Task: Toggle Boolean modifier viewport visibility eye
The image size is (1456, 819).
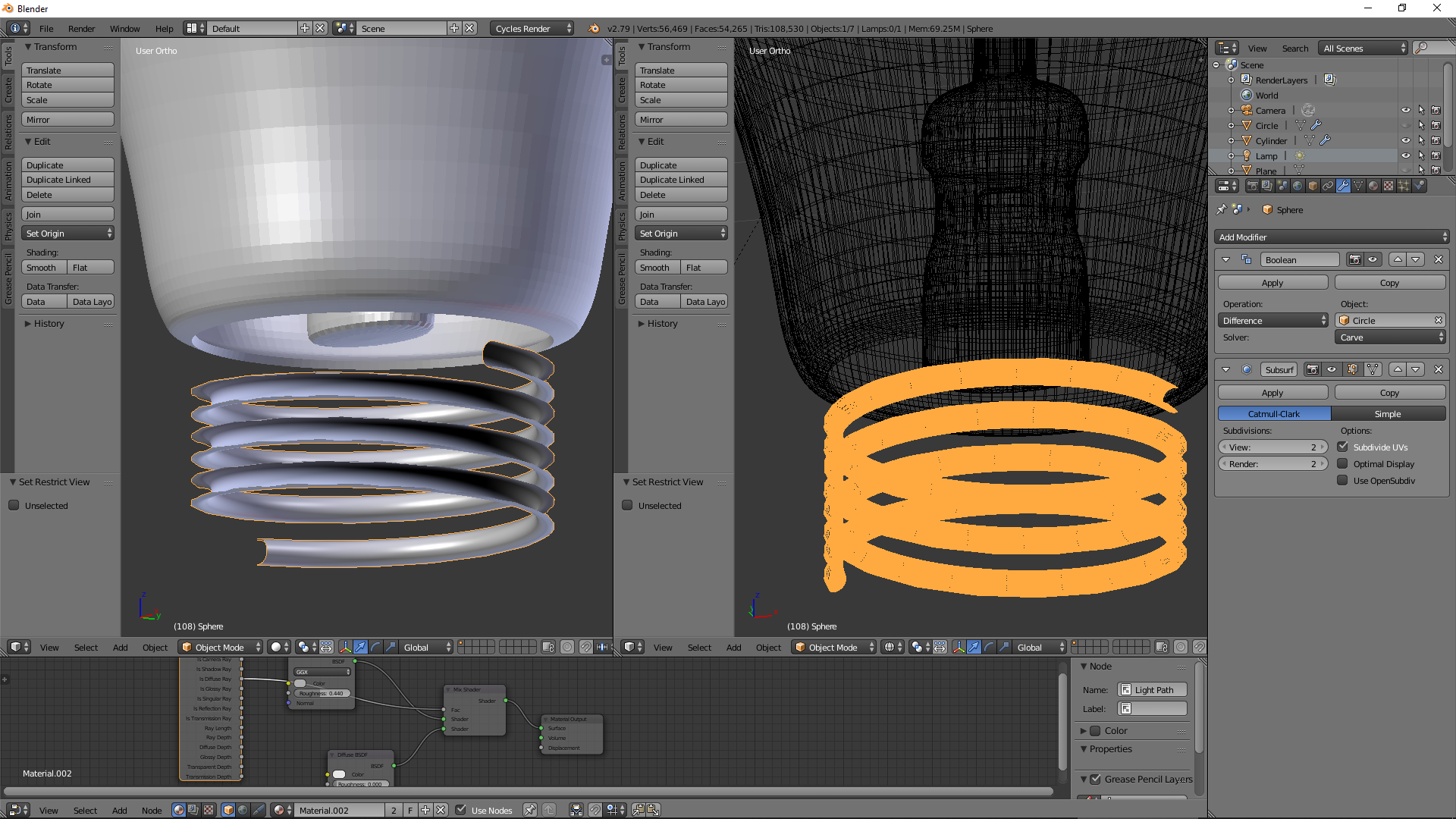Action: 1373,259
